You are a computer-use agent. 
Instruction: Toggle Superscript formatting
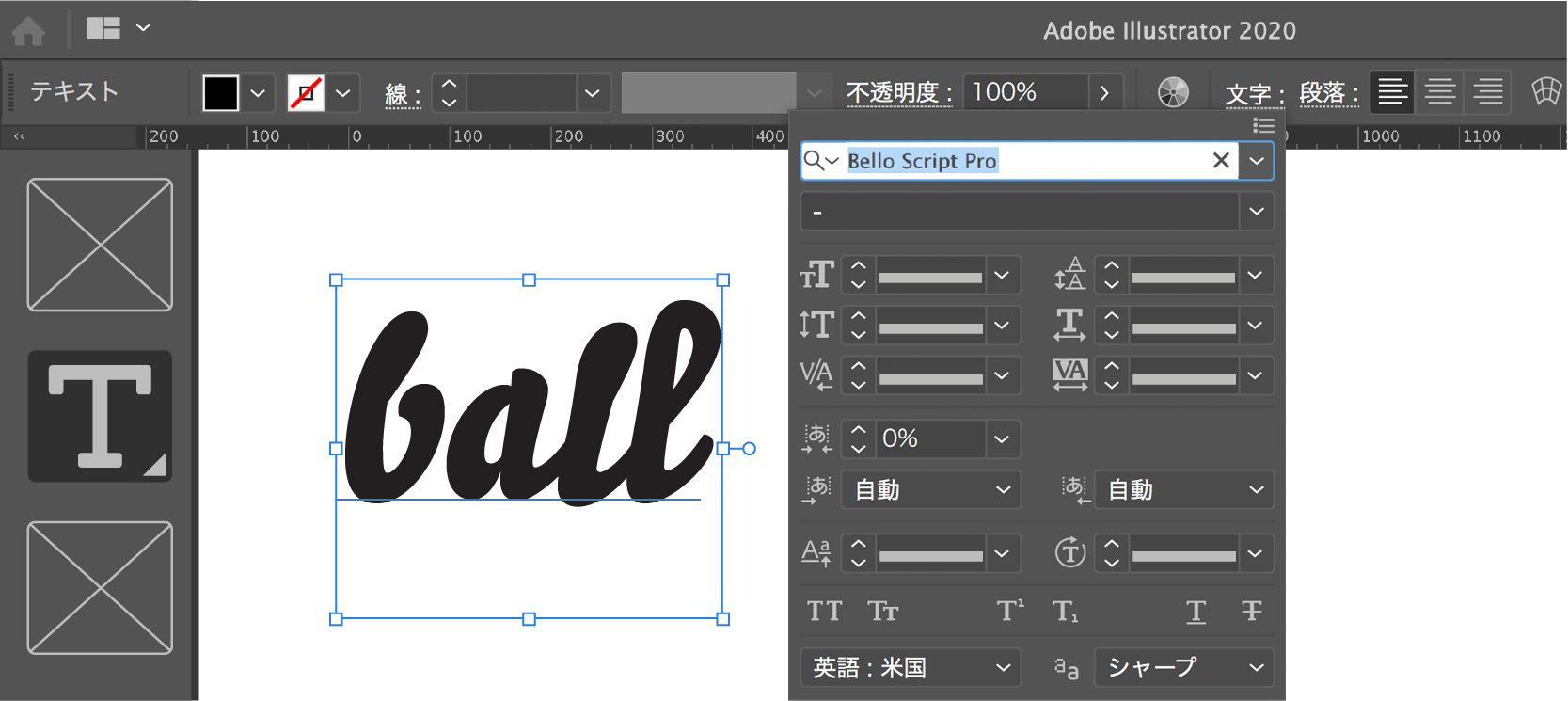pyautogui.click(x=1010, y=611)
